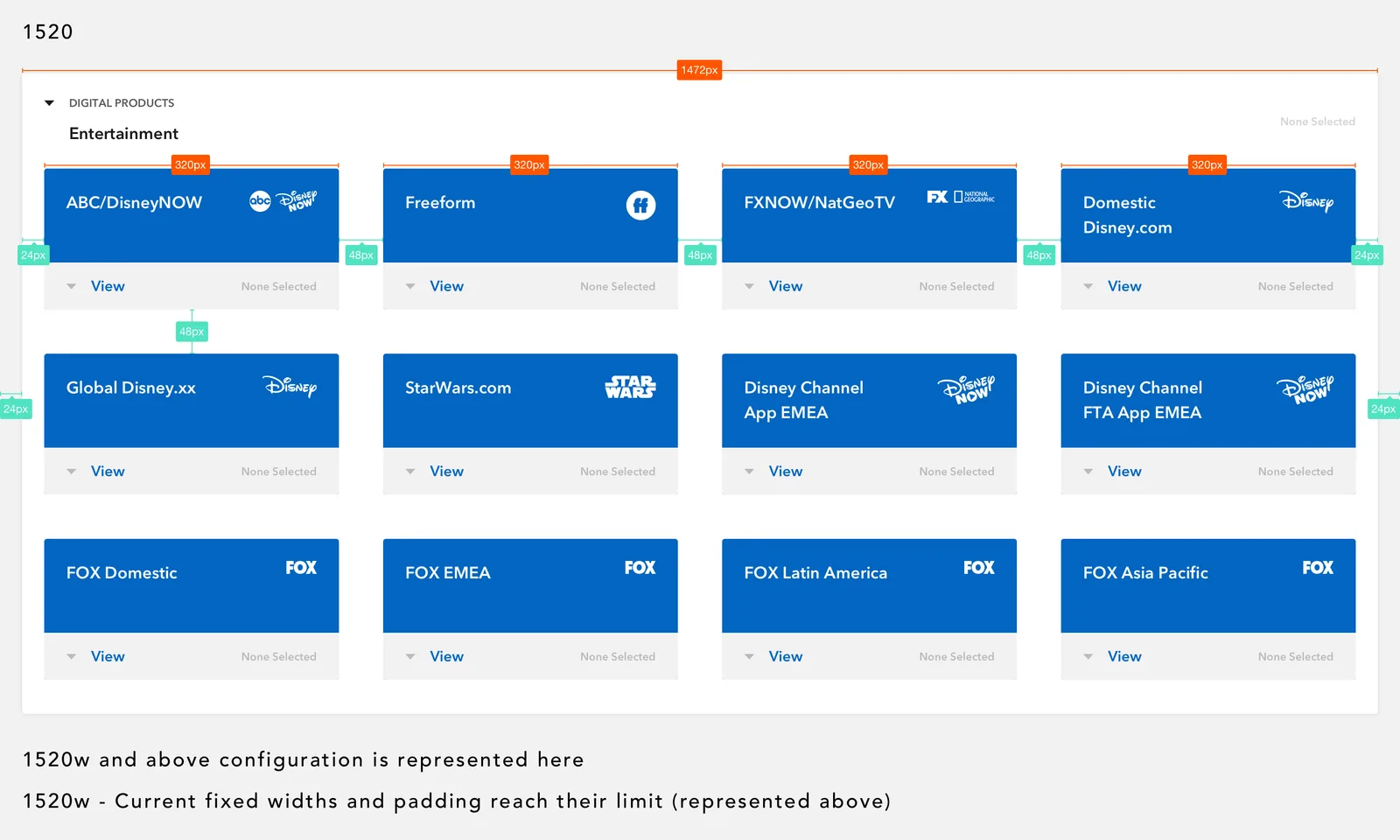Click Disney NOW logo on Disney Channel App EMEA
The height and width of the screenshot is (840, 1400).
[x=966, y=388]
